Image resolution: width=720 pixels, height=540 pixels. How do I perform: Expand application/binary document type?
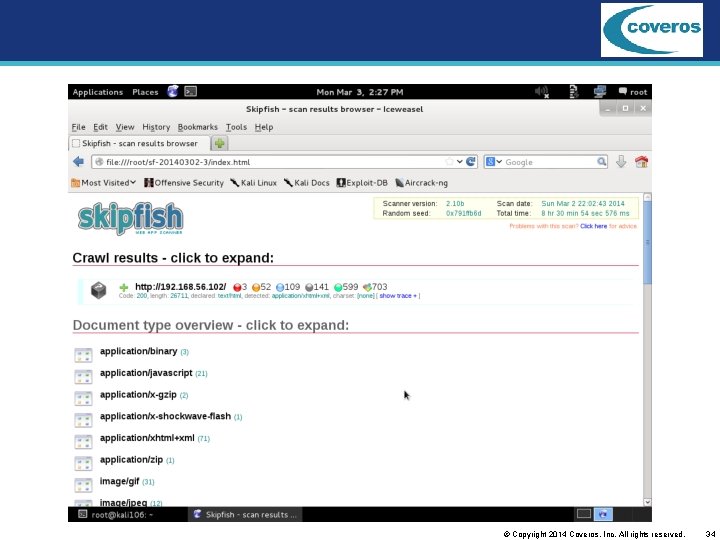pyautogui.click(x=138, y=351)
